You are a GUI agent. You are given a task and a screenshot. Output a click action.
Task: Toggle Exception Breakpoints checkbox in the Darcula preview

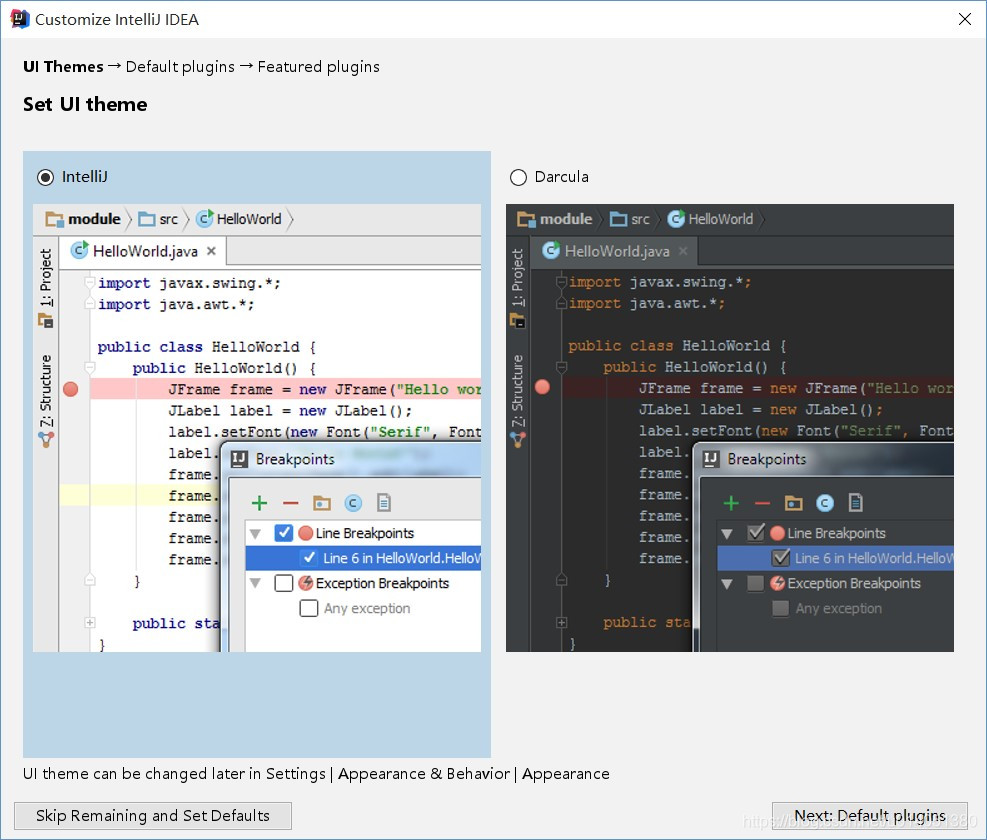click(x=755, y=583)
